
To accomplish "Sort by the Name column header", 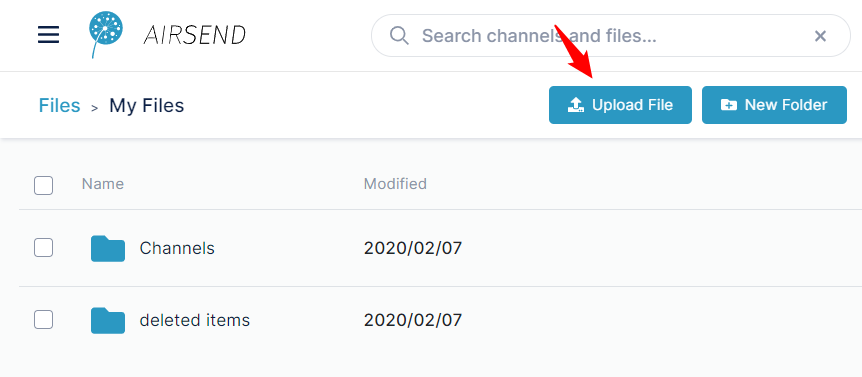I will 103,184.
